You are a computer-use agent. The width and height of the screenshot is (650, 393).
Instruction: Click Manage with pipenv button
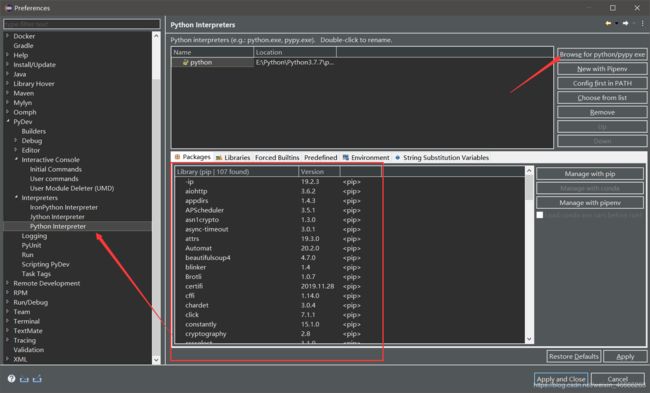tap(589, 203)
